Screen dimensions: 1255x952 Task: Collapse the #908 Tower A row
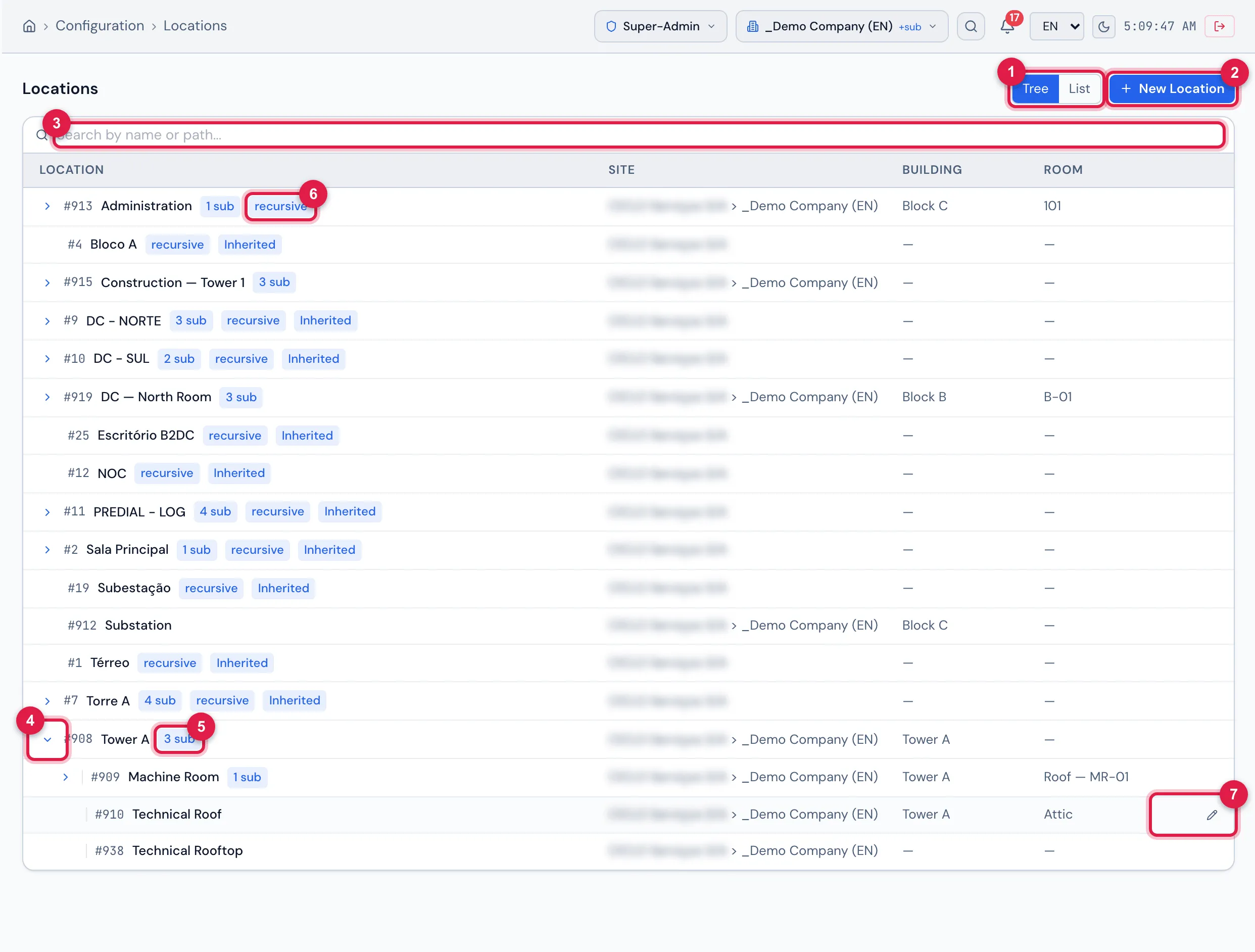pos(47,739)
